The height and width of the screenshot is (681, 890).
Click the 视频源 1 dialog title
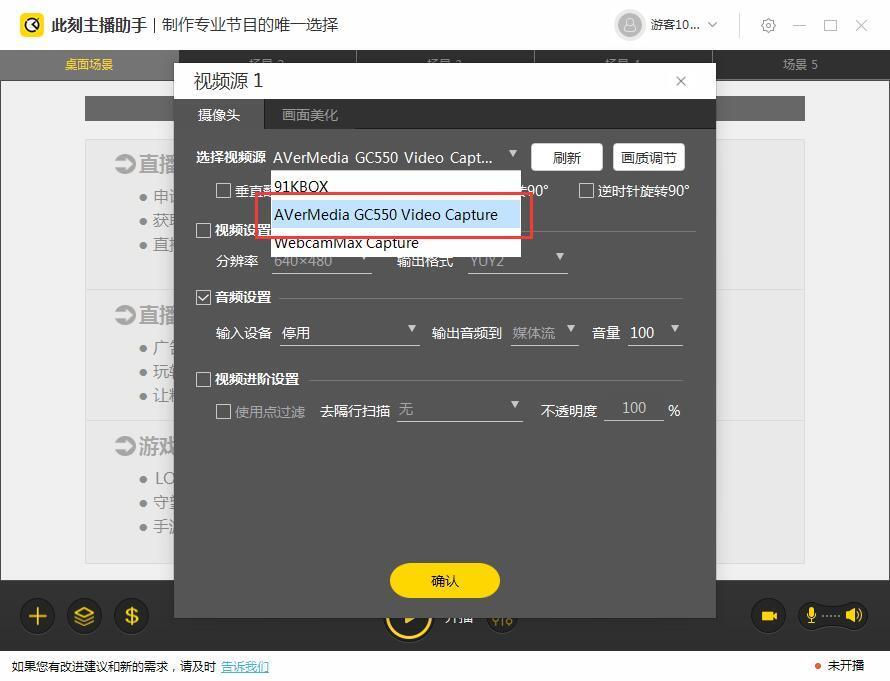(228, 81)
